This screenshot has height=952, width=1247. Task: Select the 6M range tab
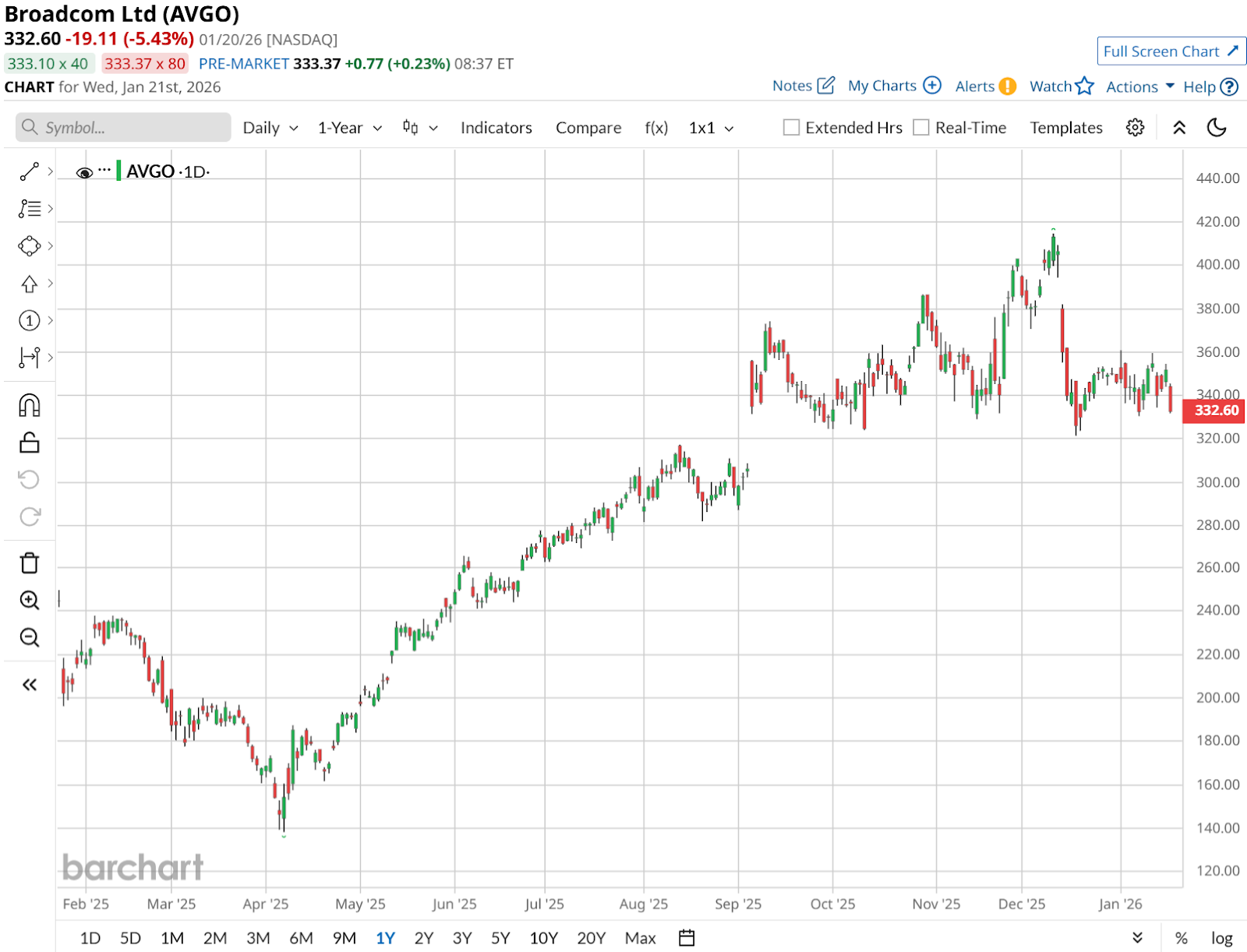[301, 938]
